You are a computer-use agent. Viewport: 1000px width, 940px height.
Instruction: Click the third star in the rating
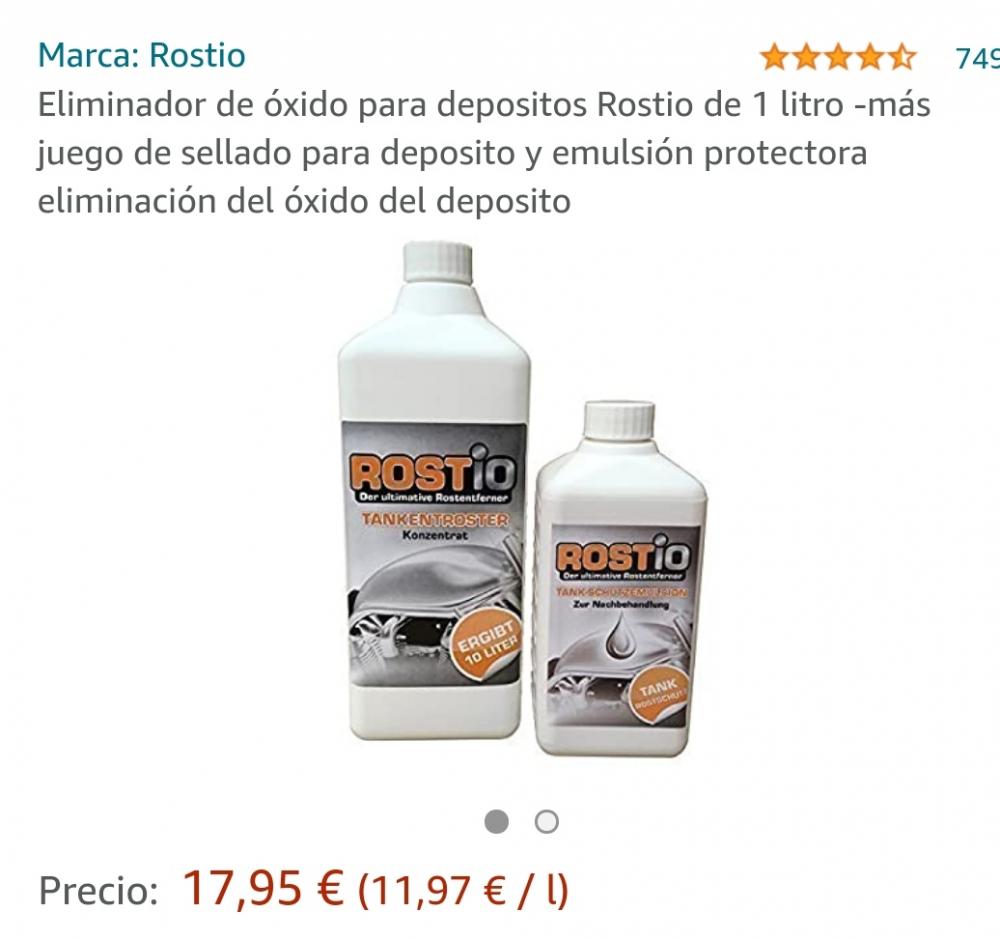point(838,57)
